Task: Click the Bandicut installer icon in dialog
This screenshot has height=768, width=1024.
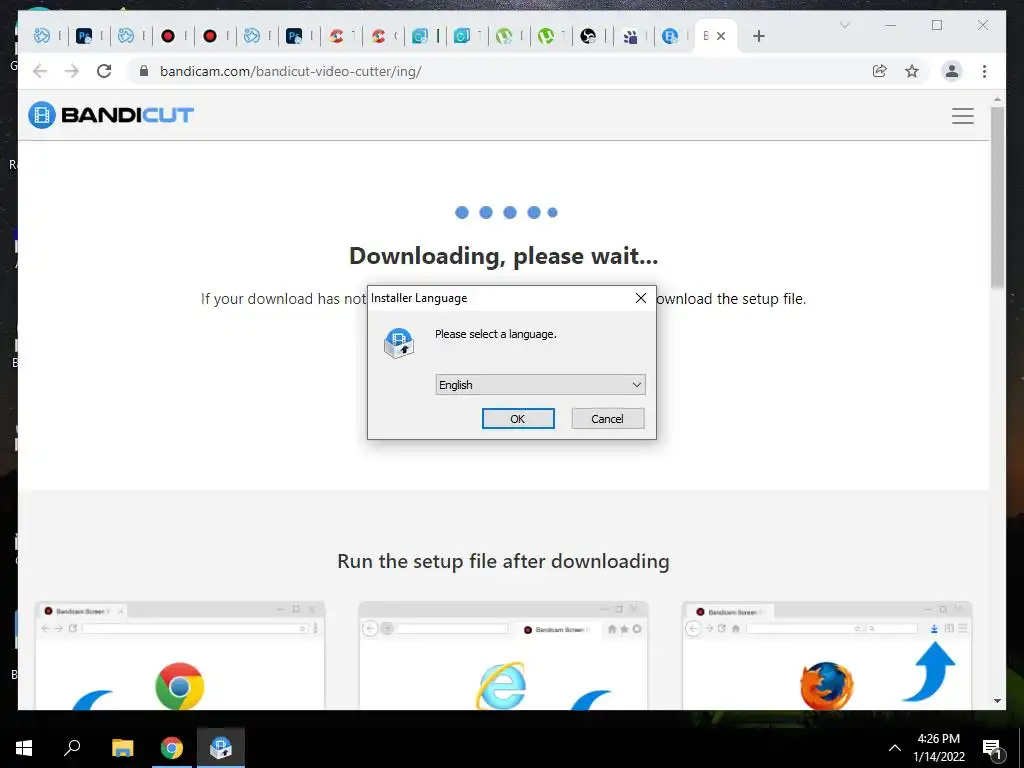Action: click(x=398, y=343)
